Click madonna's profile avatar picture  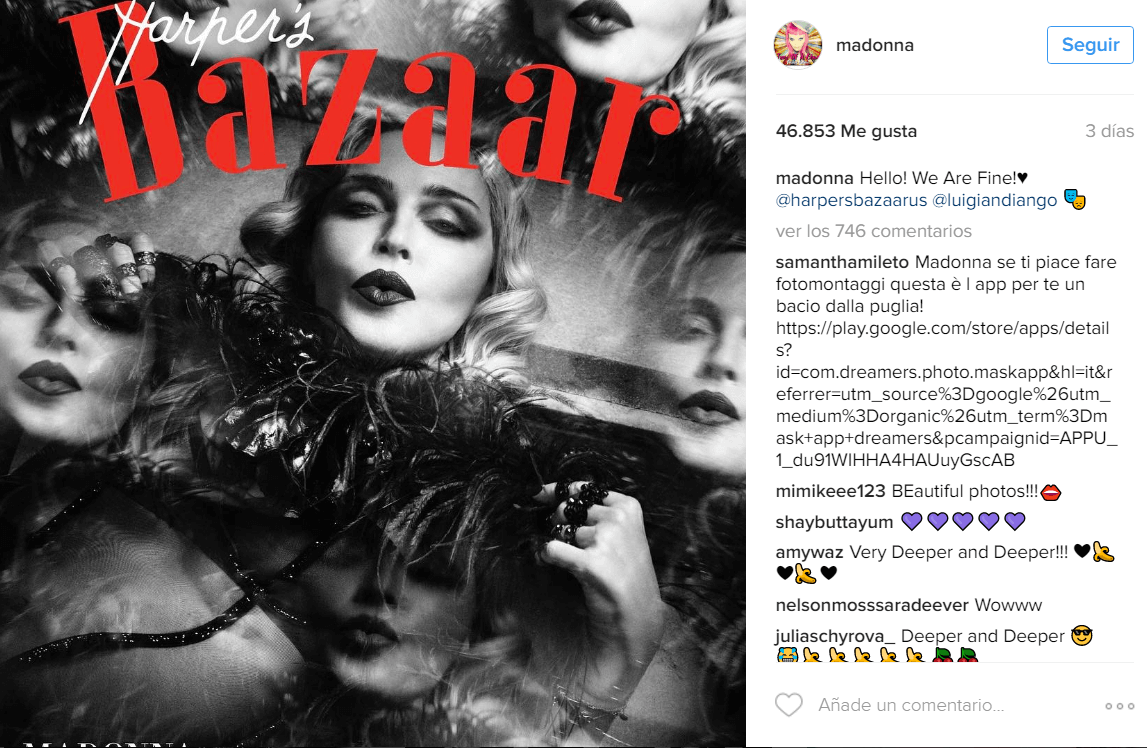[797, 45]
